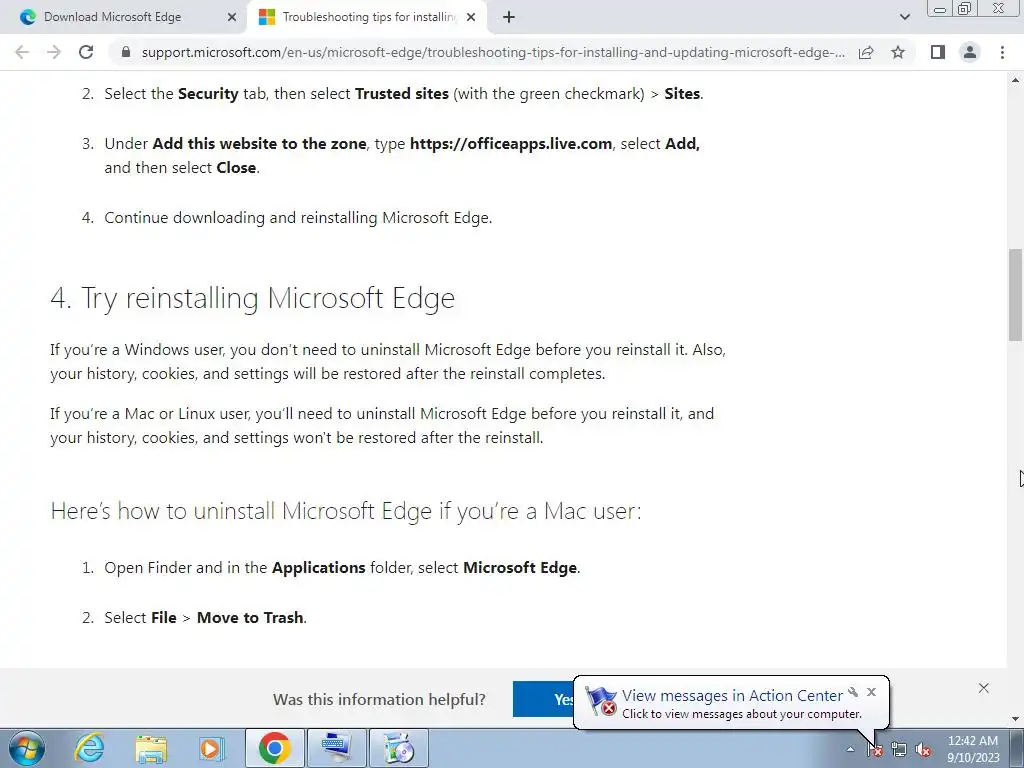The width and height of the screenshot is (1024, 768).
Task: Dismiss the feedback bar
Action: click(x=984, y=688)
